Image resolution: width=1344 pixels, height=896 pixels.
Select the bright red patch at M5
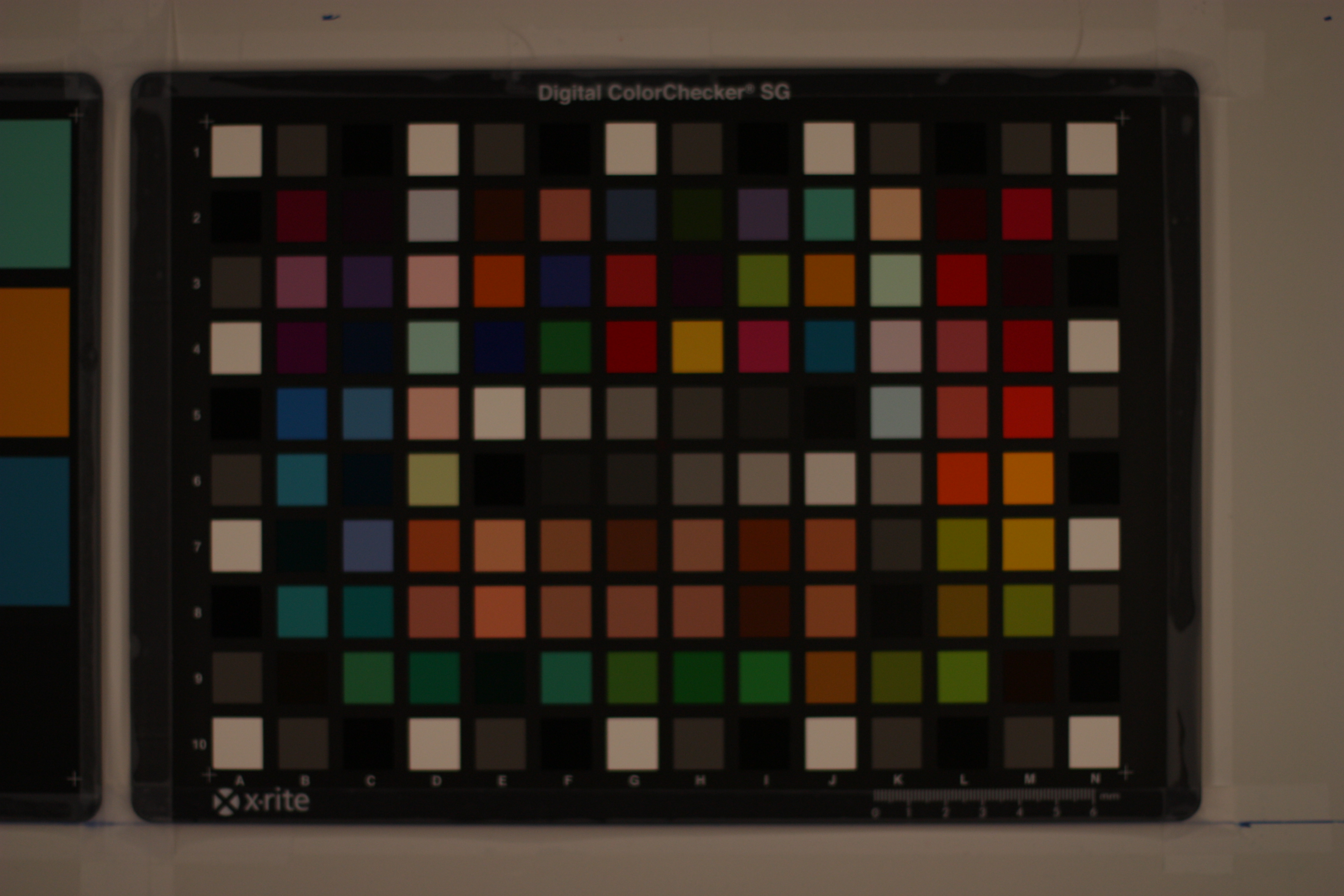(x=1028, y=412)
